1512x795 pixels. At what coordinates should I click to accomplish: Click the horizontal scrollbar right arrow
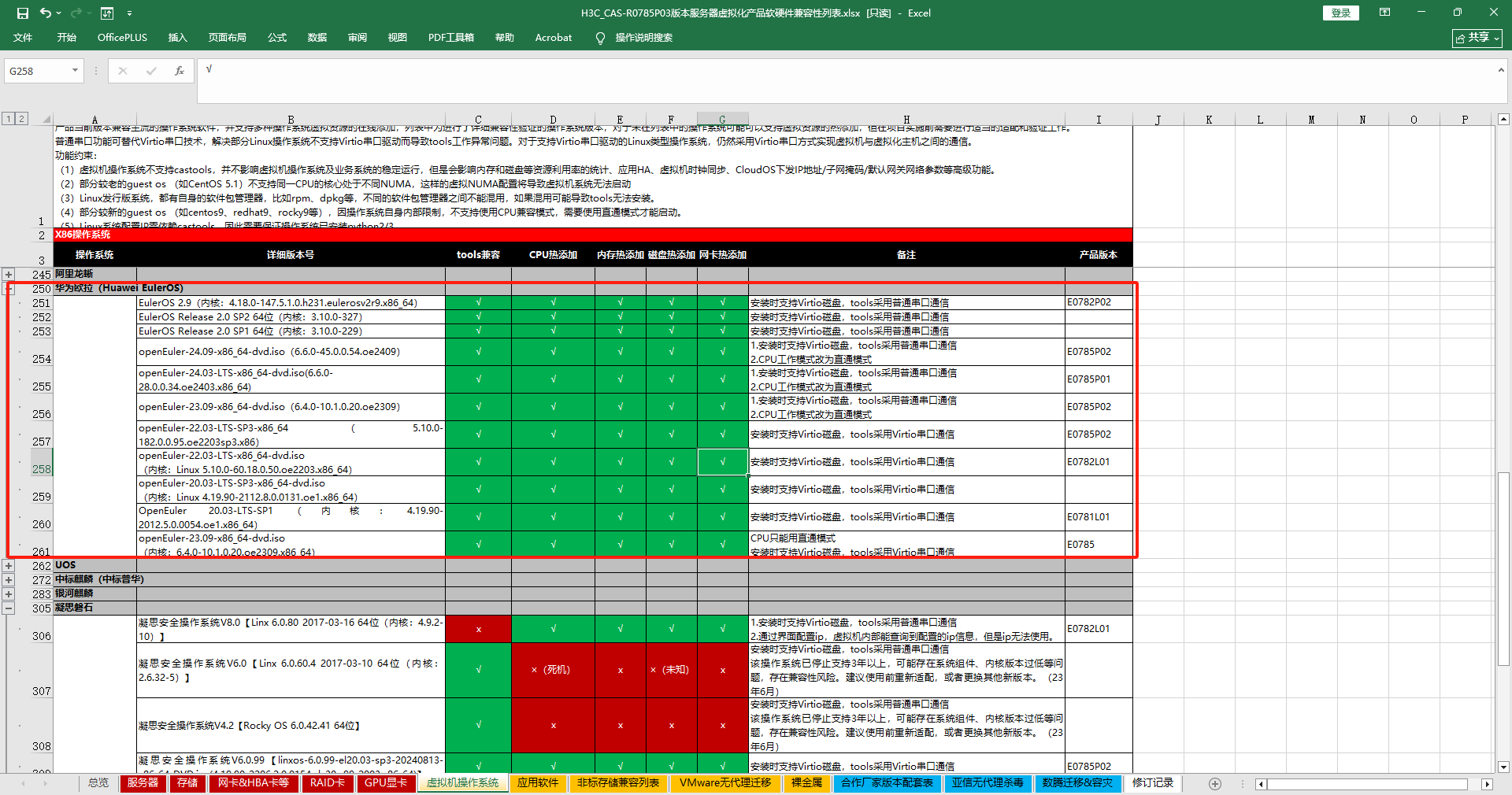point(1487,784)
